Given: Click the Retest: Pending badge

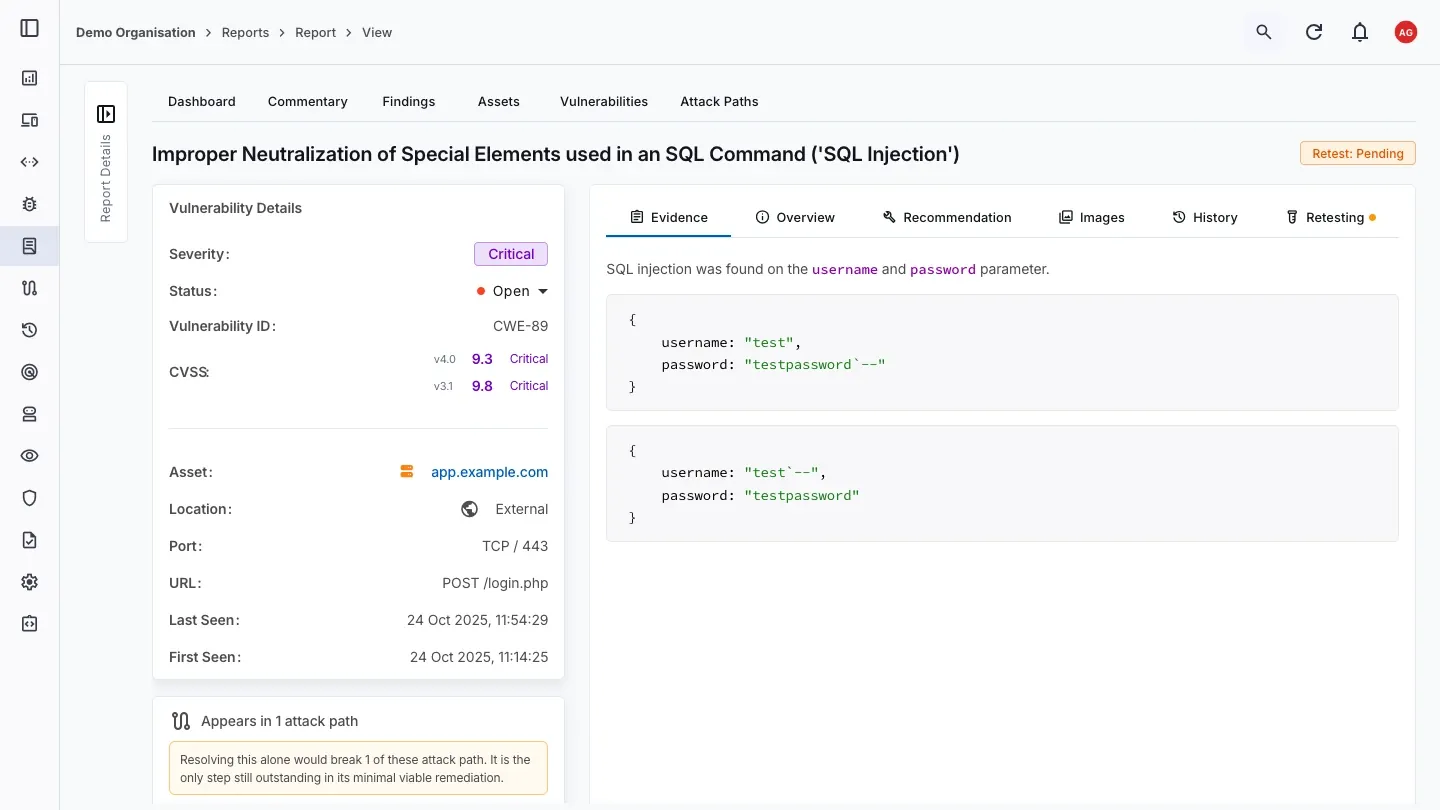Looking at the screenshot, I should (1358, 153).
